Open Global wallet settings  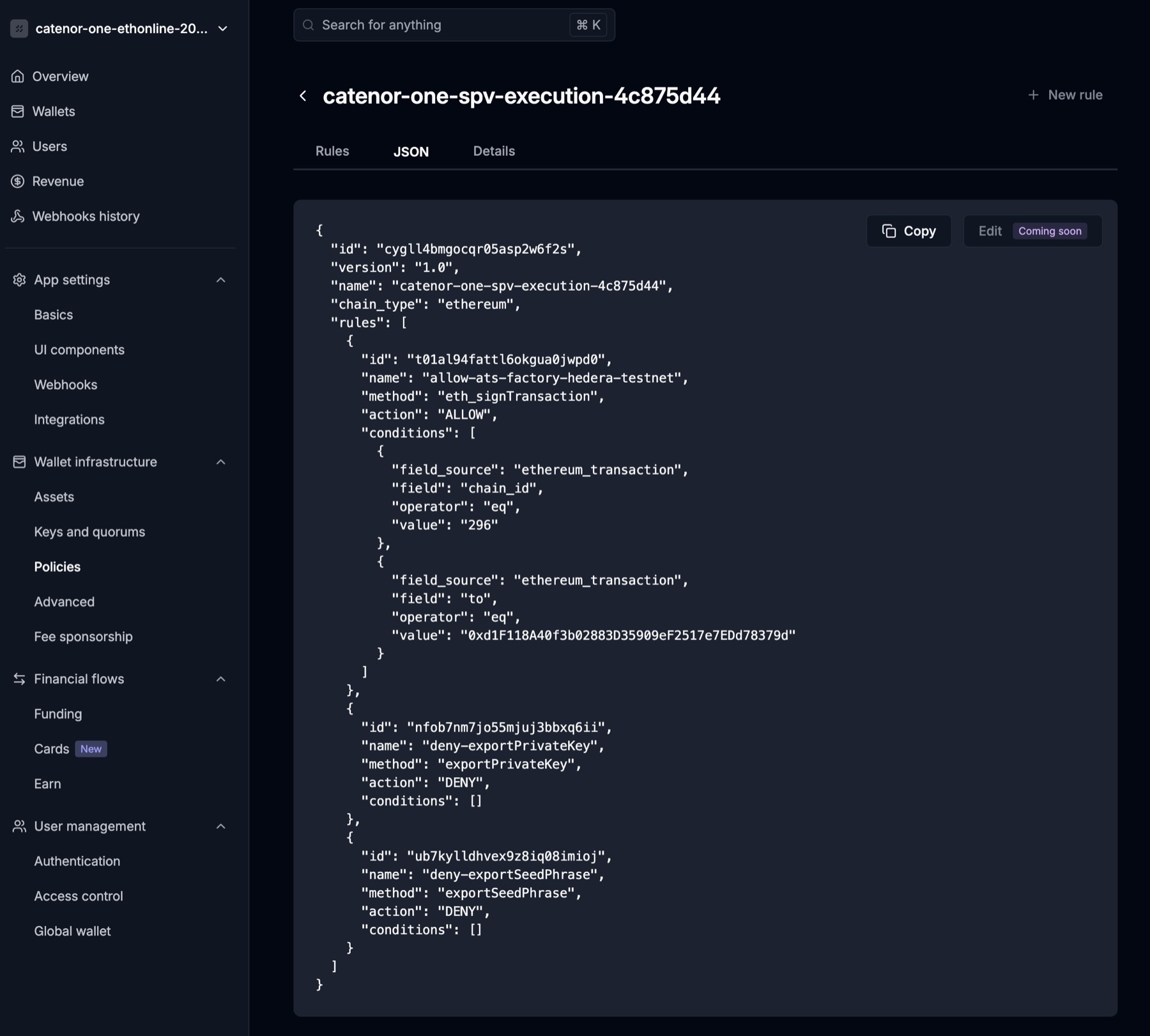pyautogui.click(x=72, y=931)
